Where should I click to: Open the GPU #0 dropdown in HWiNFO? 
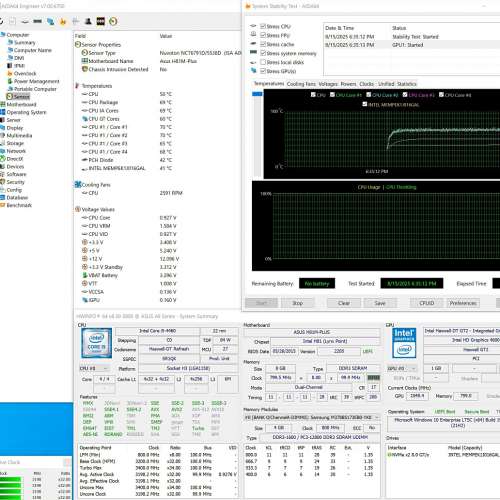[x=402, y=368]
